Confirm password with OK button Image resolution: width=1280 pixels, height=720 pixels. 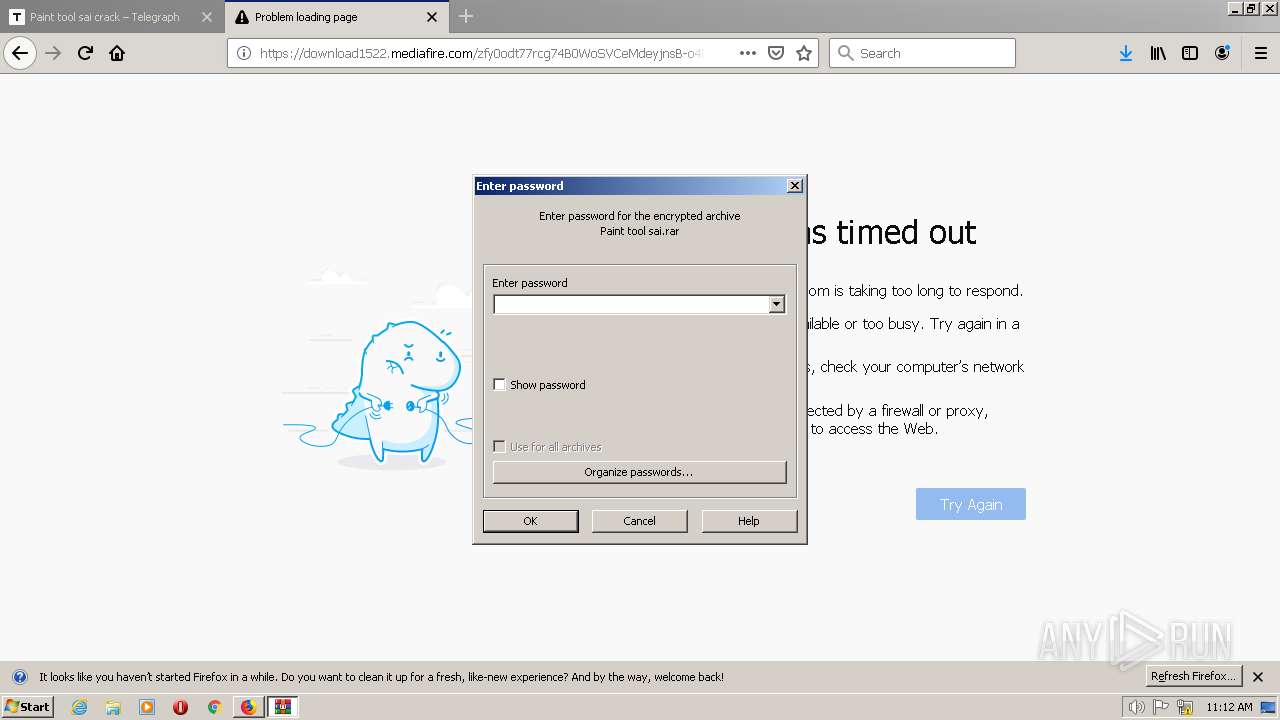[530, 521]
